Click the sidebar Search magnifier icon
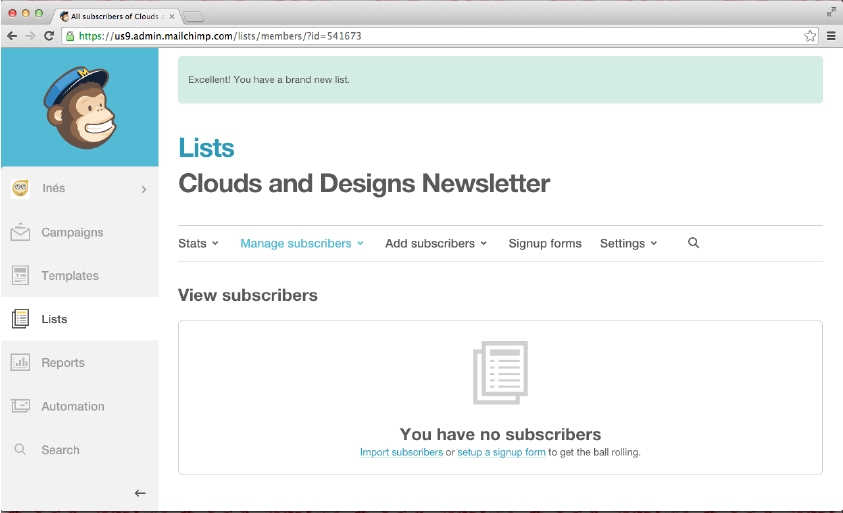Screen dimensions: 843x513 20,450
